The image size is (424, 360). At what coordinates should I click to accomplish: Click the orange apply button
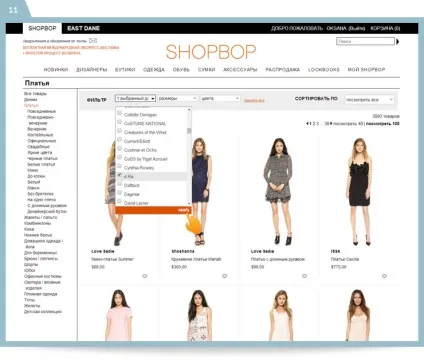(x=153, y=210)
